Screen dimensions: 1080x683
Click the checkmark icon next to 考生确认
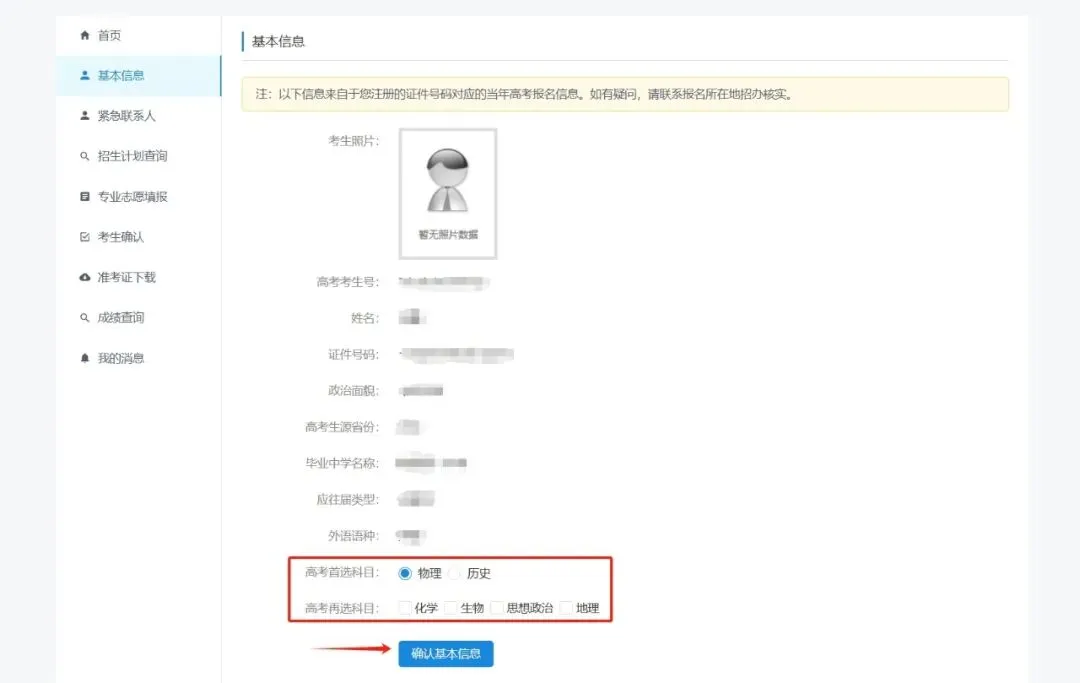[x=84, y=237]
